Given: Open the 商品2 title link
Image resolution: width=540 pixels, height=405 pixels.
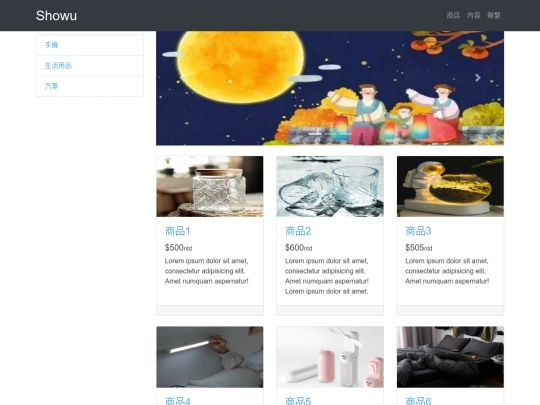Looking at the screenshot, I should tap(298, 231).
